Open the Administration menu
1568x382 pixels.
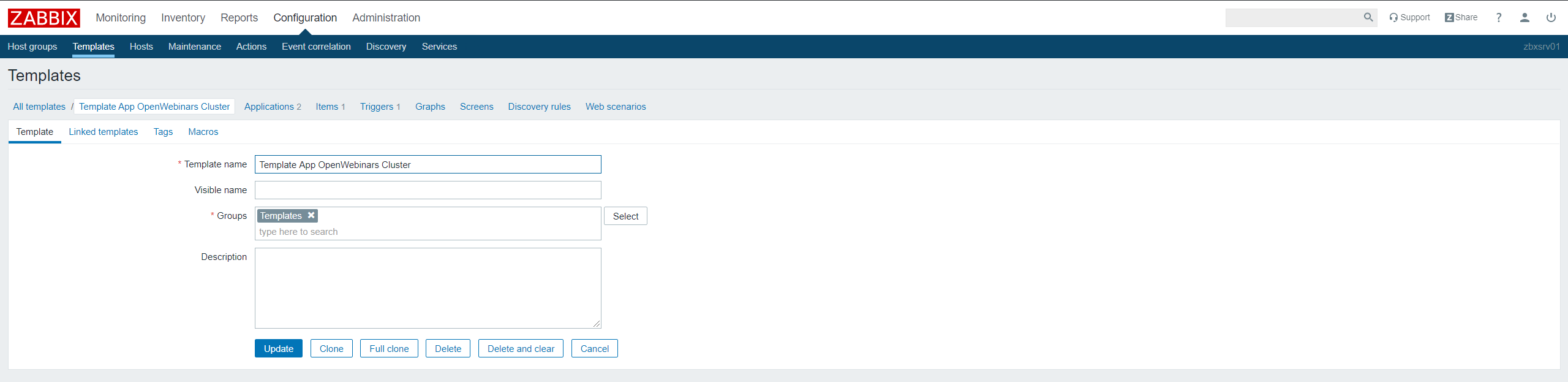click(x=386, y=18)
